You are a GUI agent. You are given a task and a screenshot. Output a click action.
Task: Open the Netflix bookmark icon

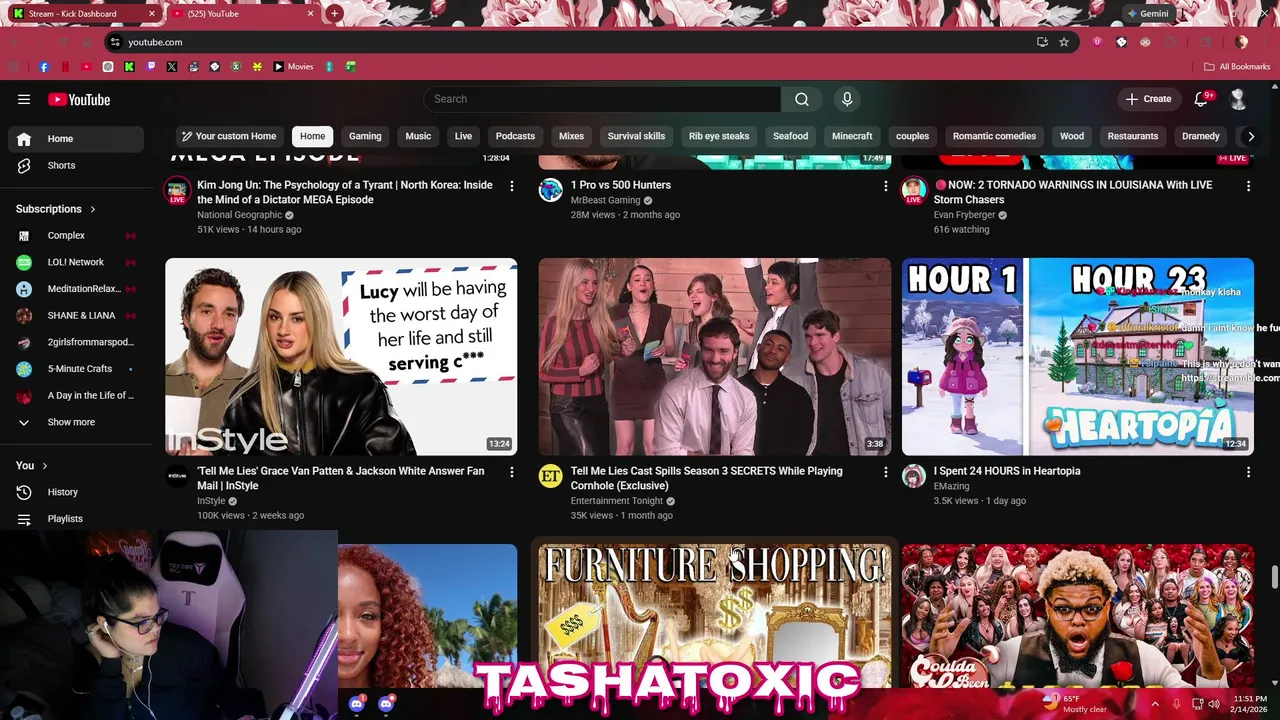(65, 67)
